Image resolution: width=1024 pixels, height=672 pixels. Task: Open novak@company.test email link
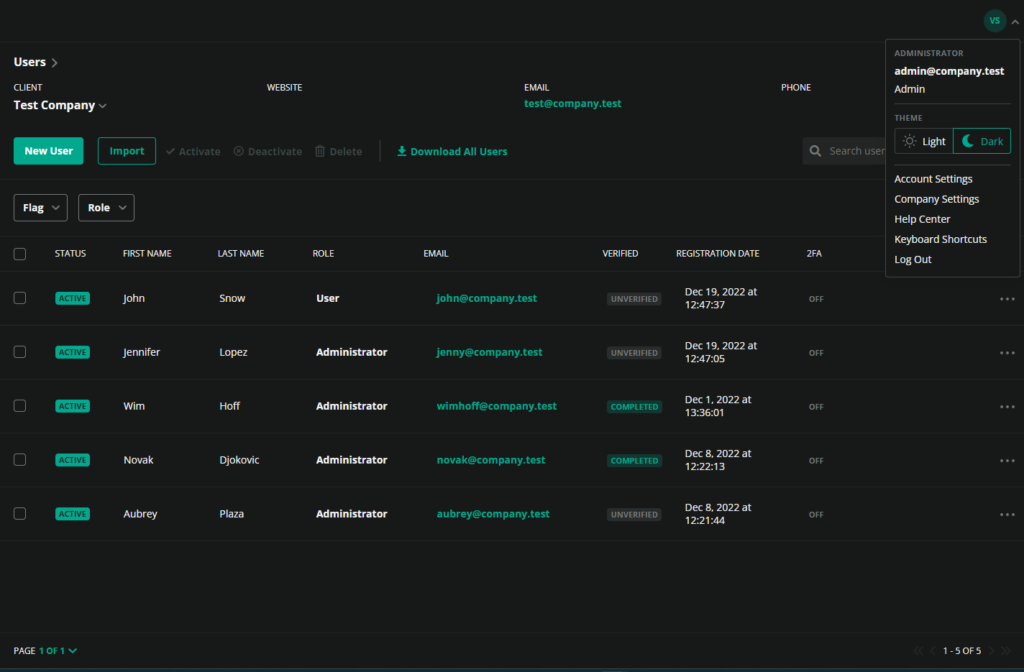point(490,460)
